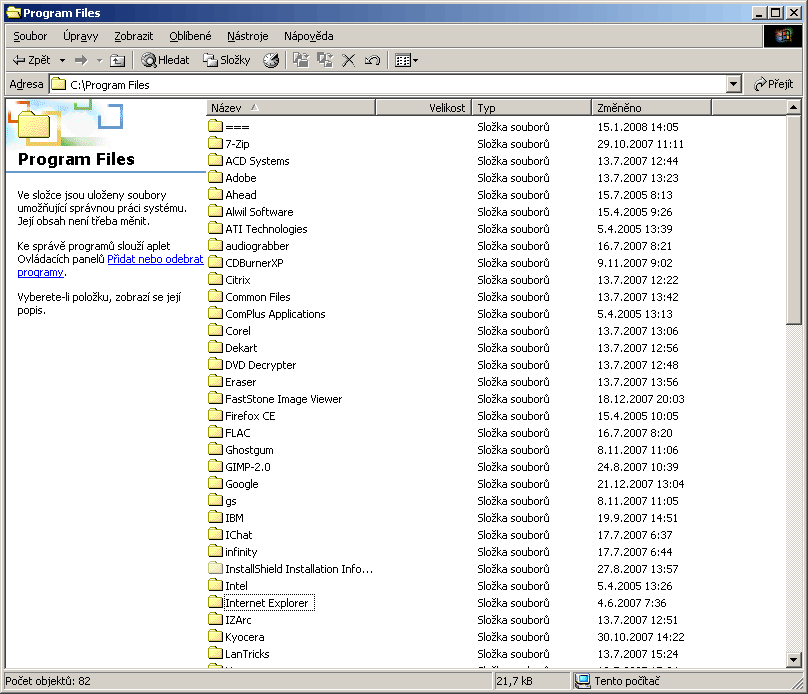This screenshot has height=694, width=808.
Task: Click "Počet objektů: 82" in status bar
Action: pyautogui.click(x=48, y=681)
